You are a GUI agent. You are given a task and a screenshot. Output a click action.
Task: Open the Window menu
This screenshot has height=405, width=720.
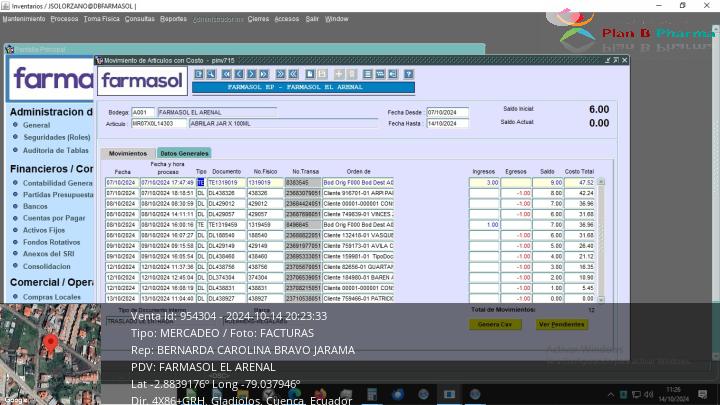pos(337,19)
